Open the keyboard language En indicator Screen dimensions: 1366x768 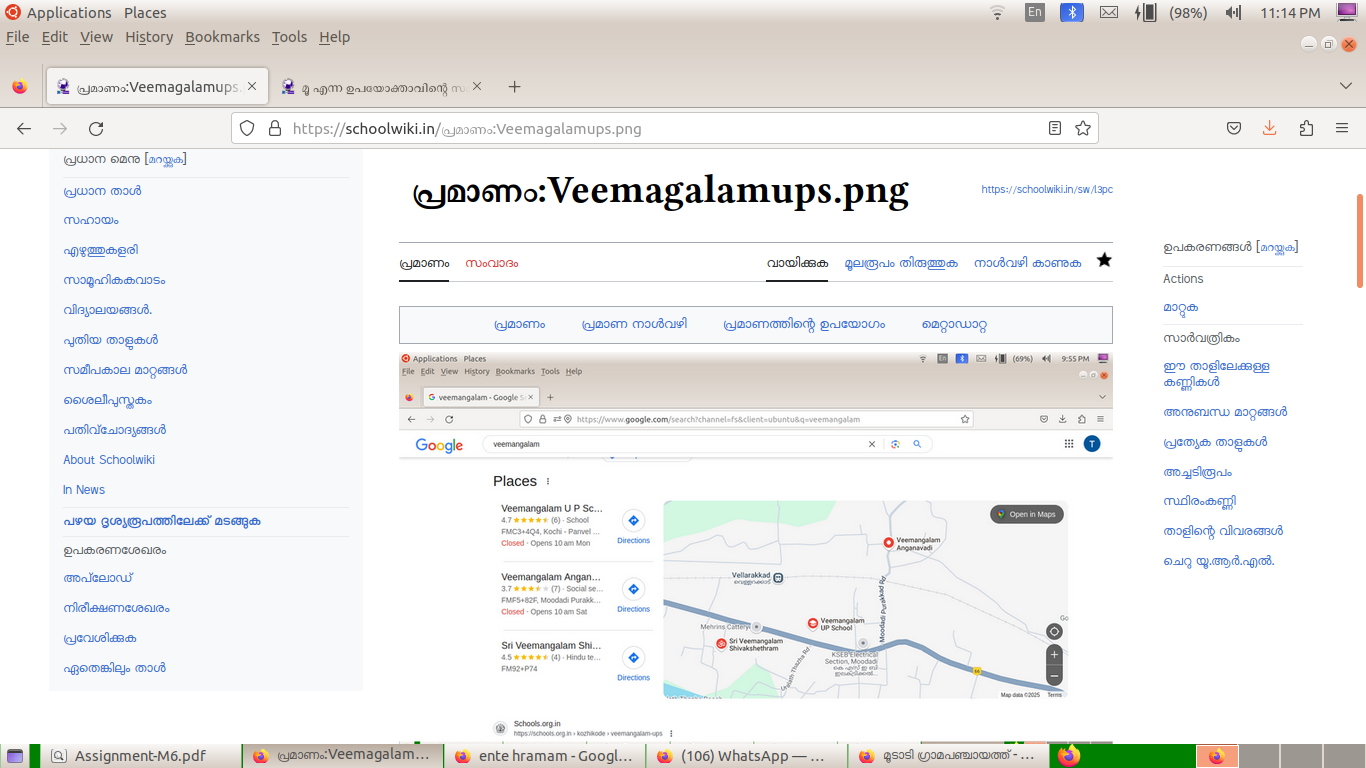coord(1035,13)
